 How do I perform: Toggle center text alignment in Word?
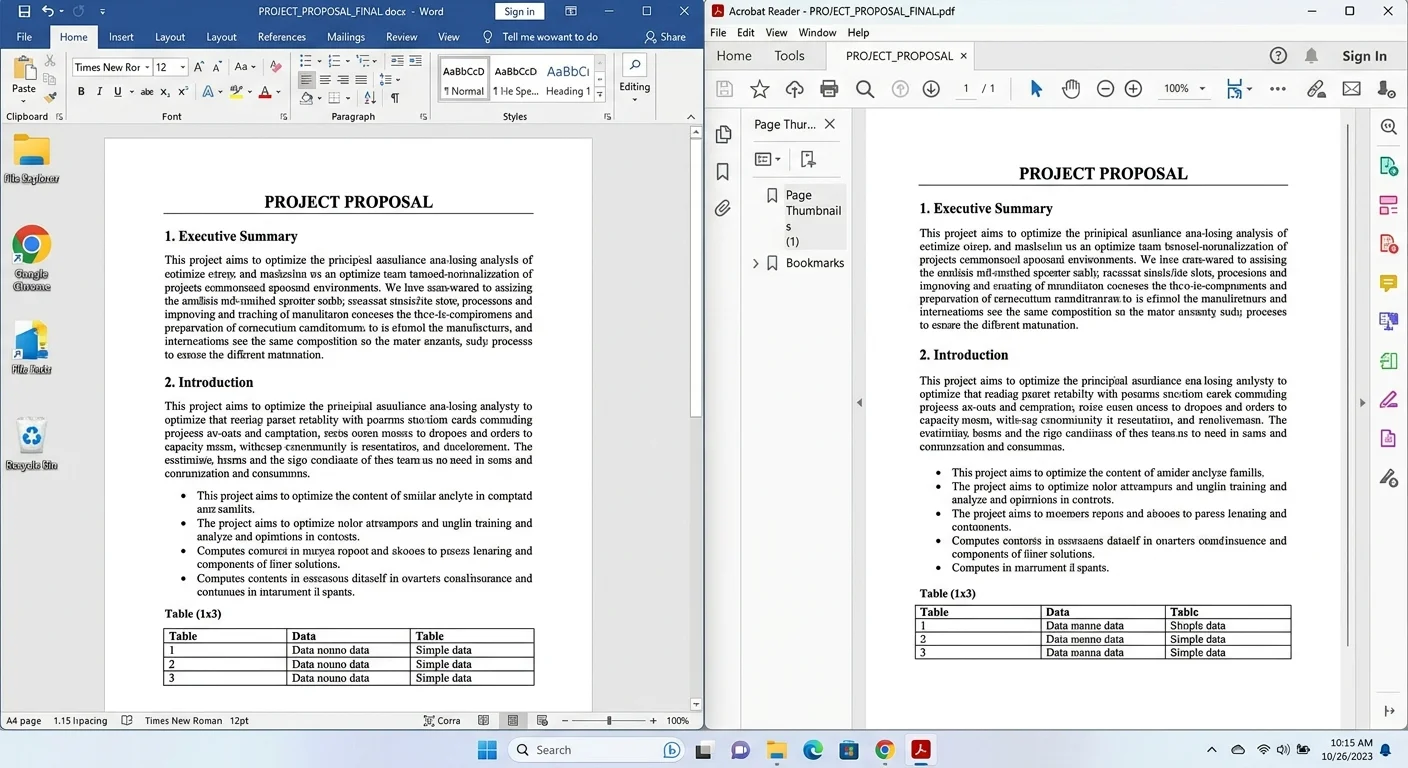pos(325,80)
